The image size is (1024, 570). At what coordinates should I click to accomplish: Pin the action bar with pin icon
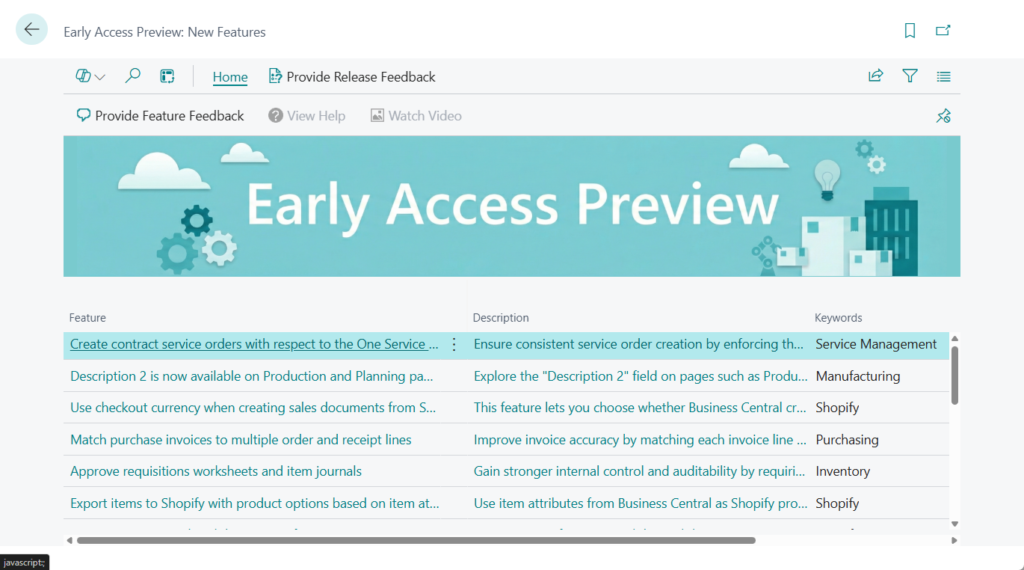(x=943, y=116)
